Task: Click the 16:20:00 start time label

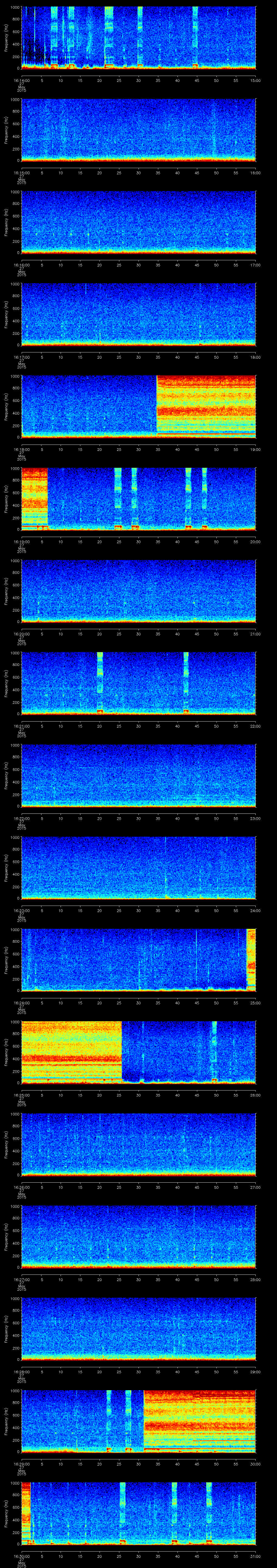Action: pyautogui.click(x=21, y=634)
